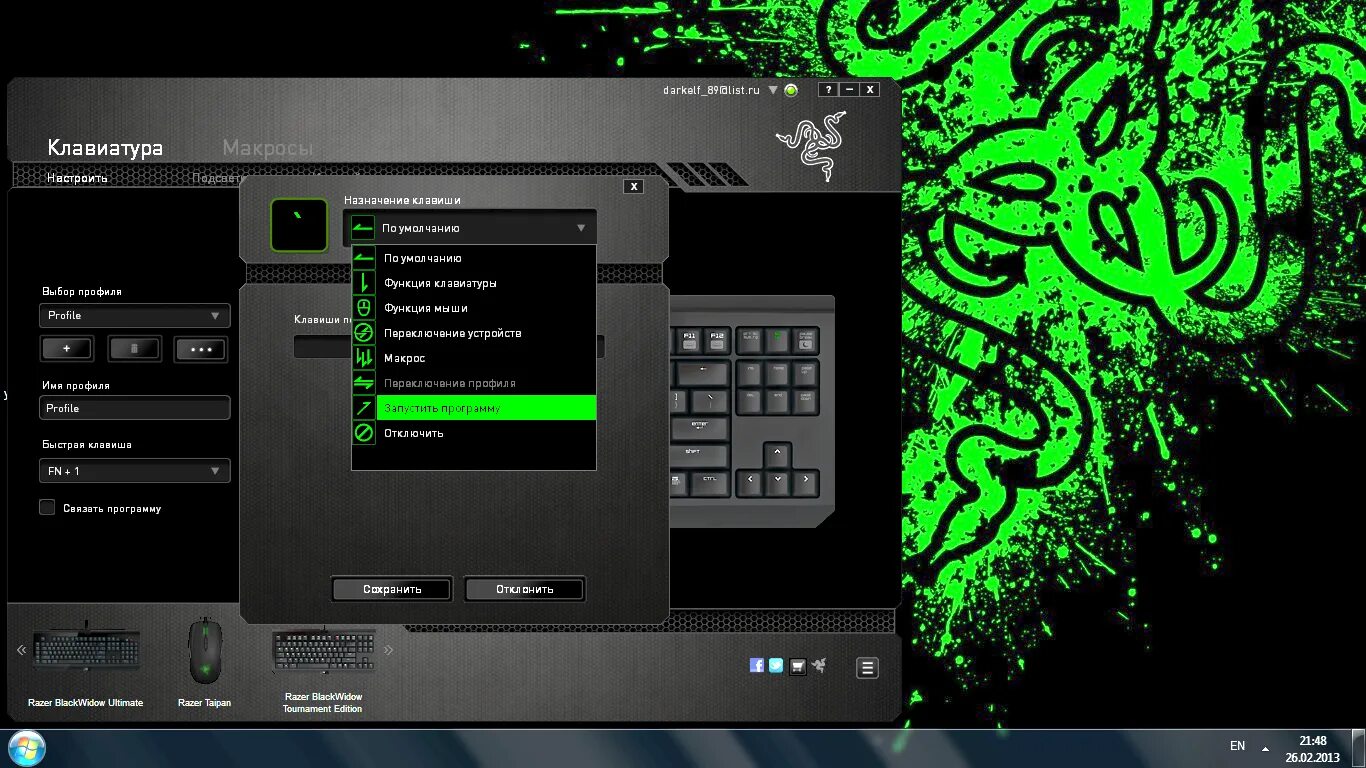The width and height of the screenshot is (1366, 768).
Task: Open the Razer store cart icon
Action: (x=797, y=666)
